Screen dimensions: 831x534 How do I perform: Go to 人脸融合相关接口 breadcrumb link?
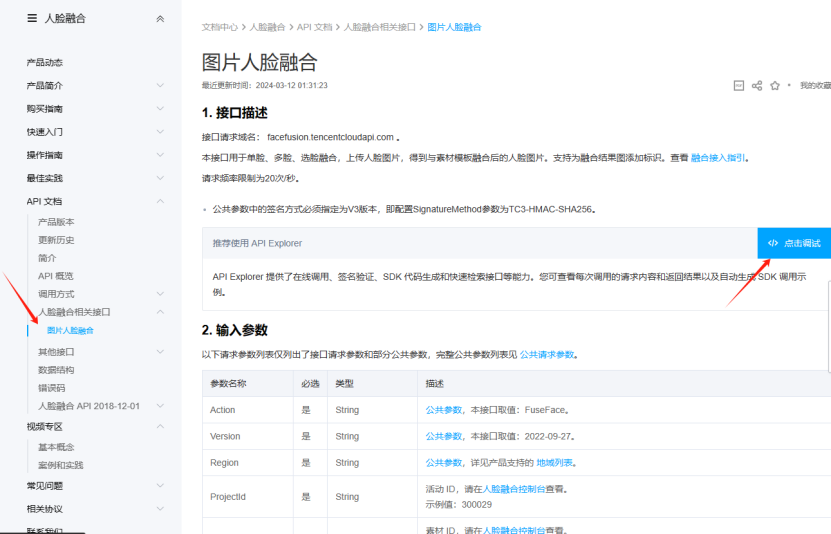[379, 27]
